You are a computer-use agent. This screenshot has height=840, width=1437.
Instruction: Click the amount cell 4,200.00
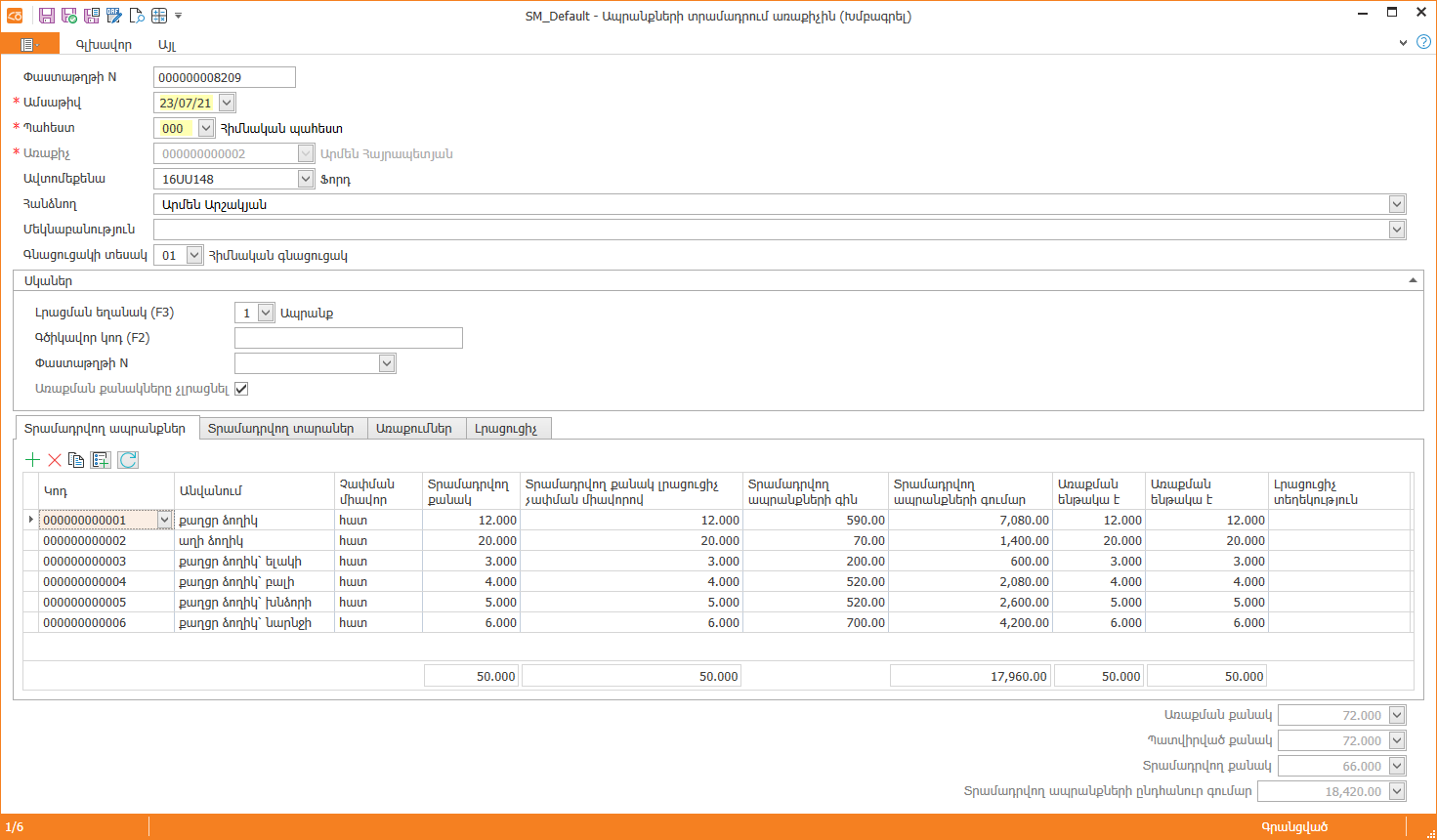[x=970, y=623]
